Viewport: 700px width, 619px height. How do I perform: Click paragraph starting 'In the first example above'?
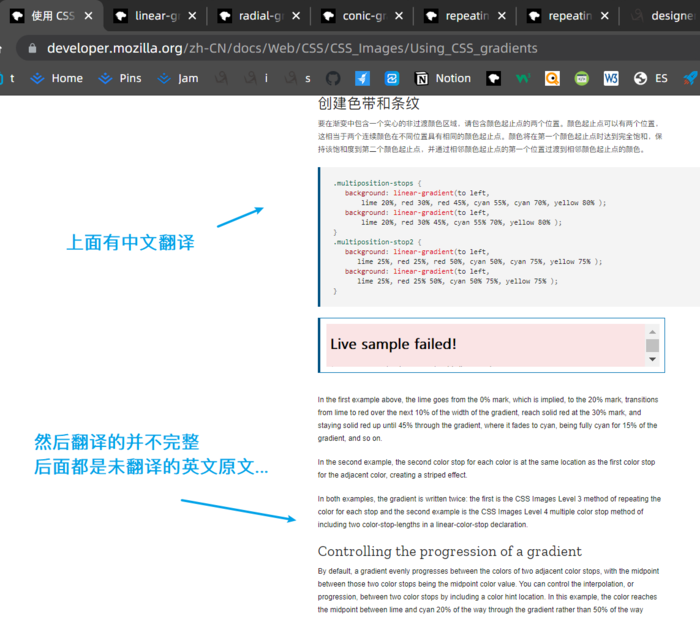(x=488, y=419)
